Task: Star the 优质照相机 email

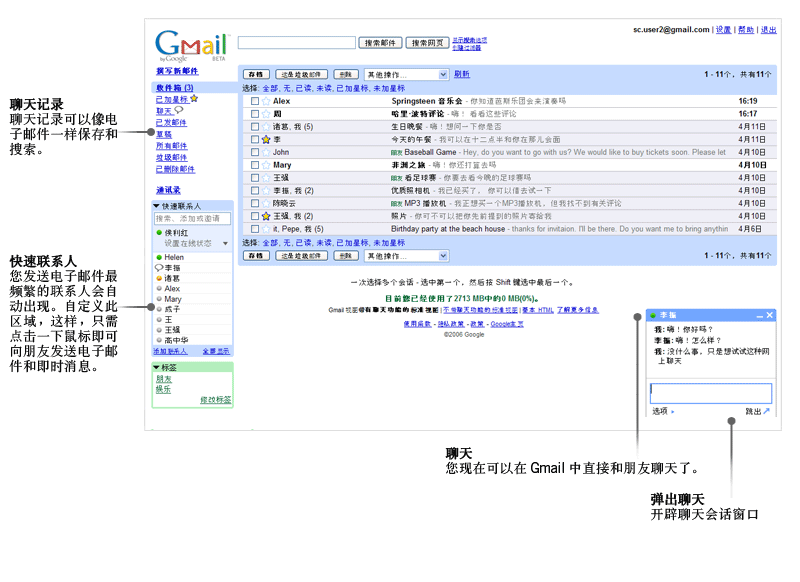Action: tap(266, 190)
